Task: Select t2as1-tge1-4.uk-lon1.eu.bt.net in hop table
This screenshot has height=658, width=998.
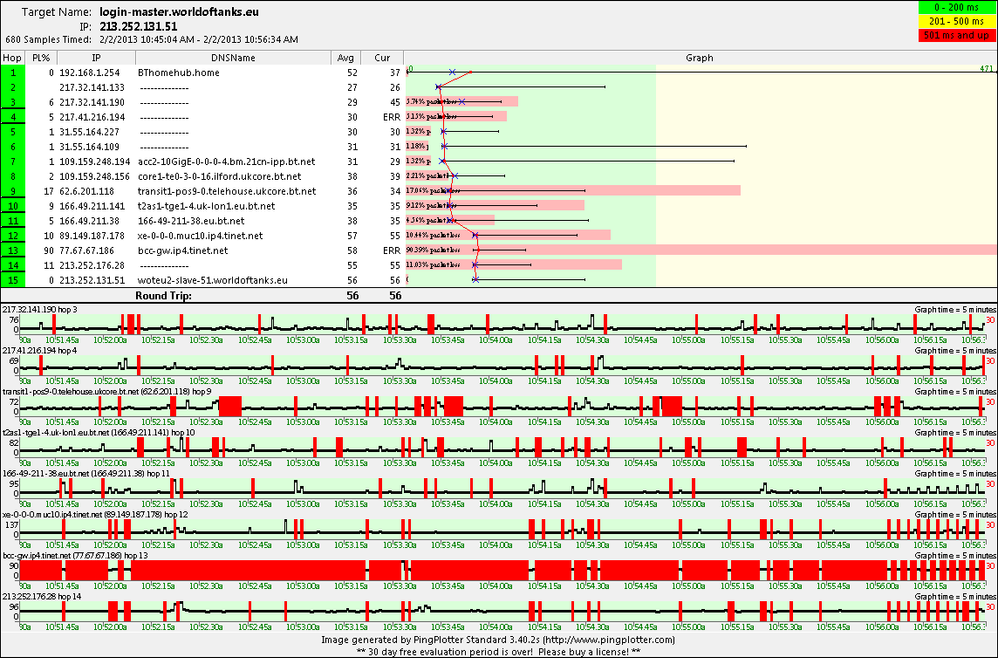Action: [206, 206]
